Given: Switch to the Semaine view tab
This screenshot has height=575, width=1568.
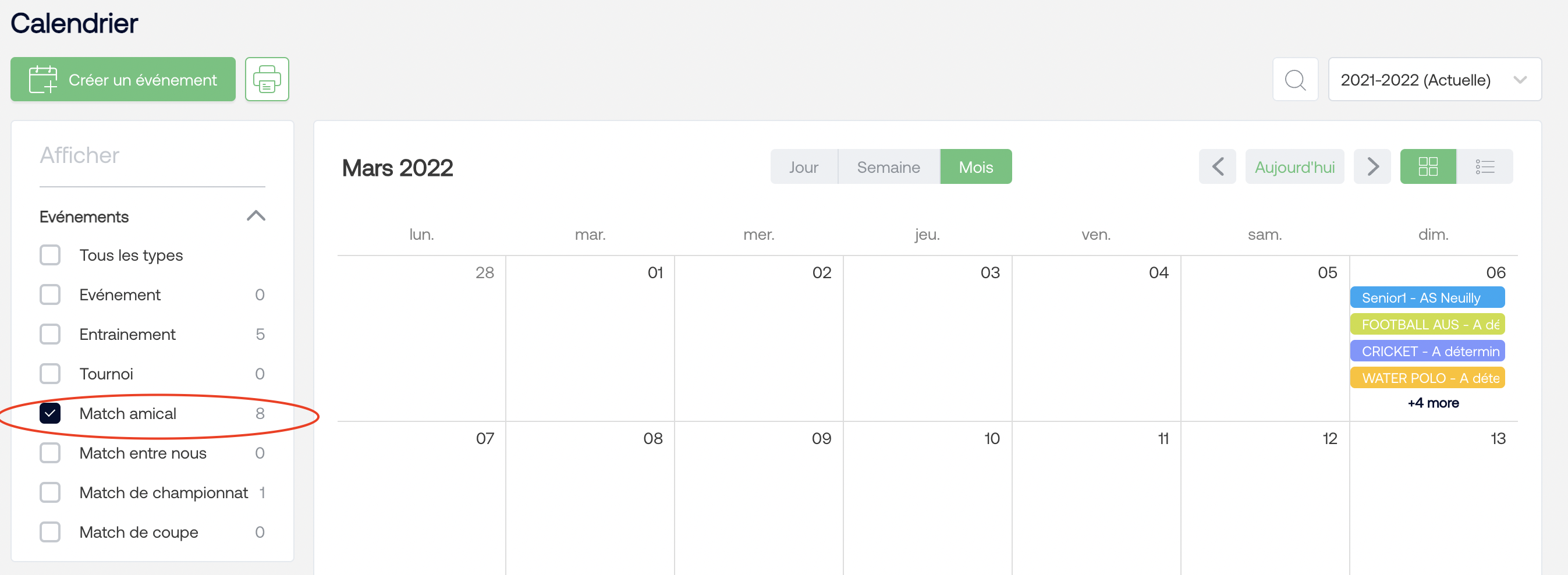Looking at the screenshot, I should 888,166.
